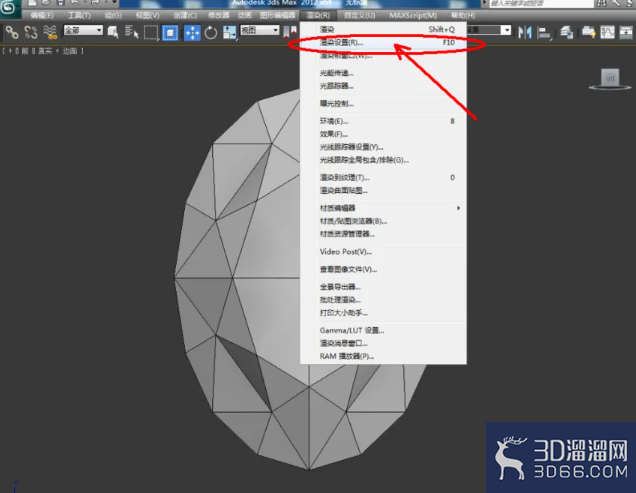Image resolution: width=636 pixels, height=493 pixels.
Task: Expand the 材质编辑器 submenu arrow
Action: tap(458, 208)
